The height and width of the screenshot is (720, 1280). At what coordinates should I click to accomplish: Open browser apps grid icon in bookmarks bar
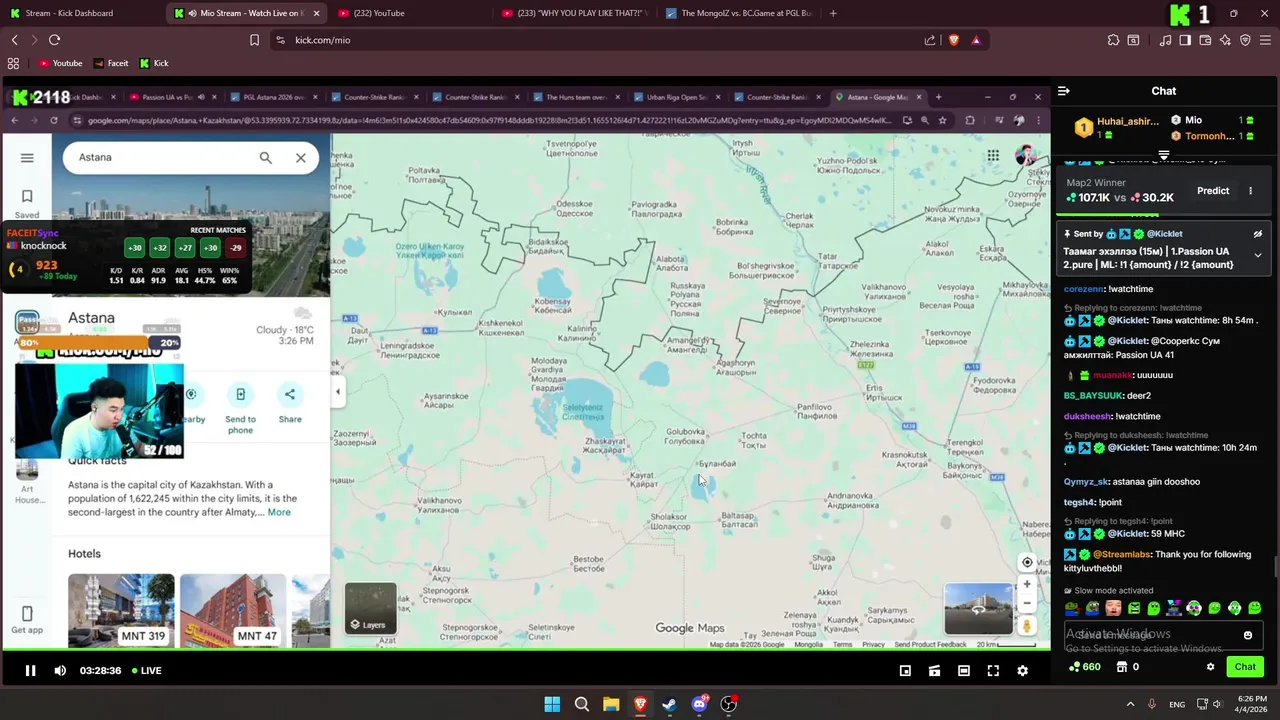[13, 63]
